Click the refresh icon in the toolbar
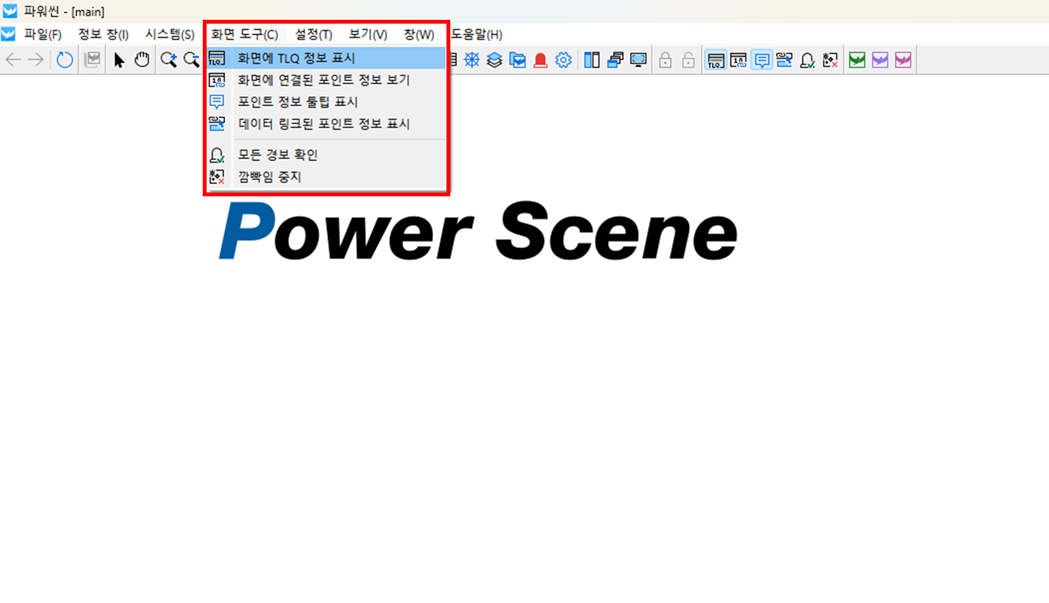The image size is (1049, 603). [65, 60]
